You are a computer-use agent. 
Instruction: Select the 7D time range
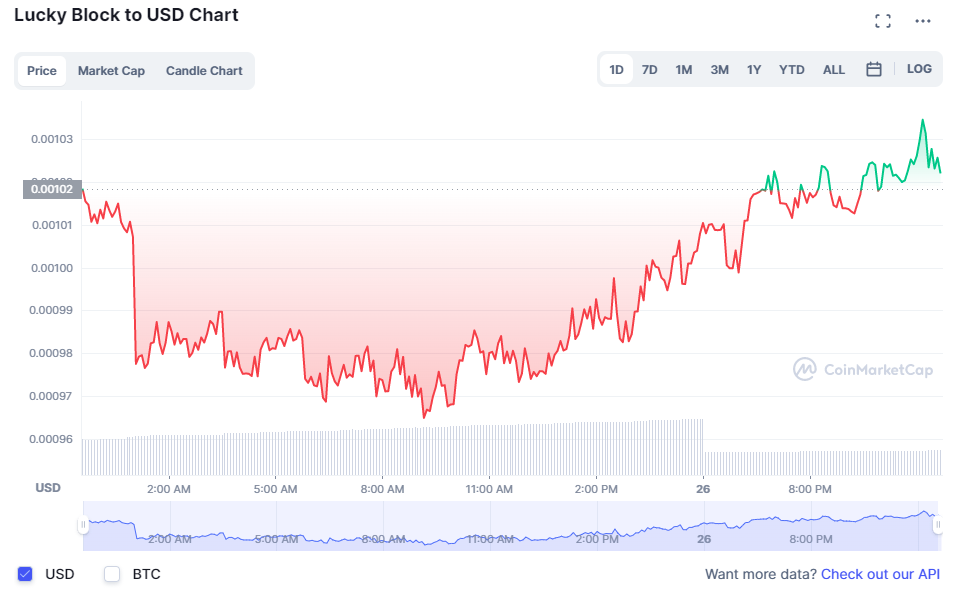tap(649, 69)
